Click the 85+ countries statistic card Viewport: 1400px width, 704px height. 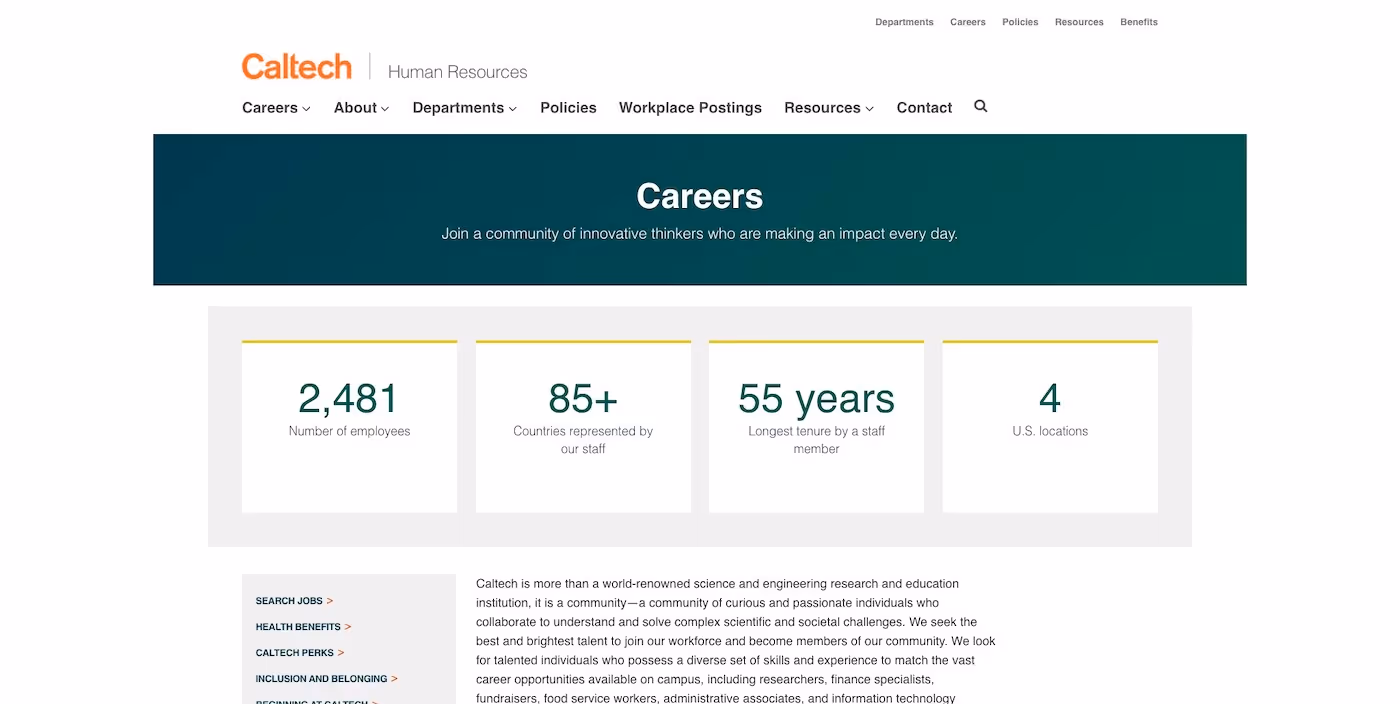coord(583,425)
